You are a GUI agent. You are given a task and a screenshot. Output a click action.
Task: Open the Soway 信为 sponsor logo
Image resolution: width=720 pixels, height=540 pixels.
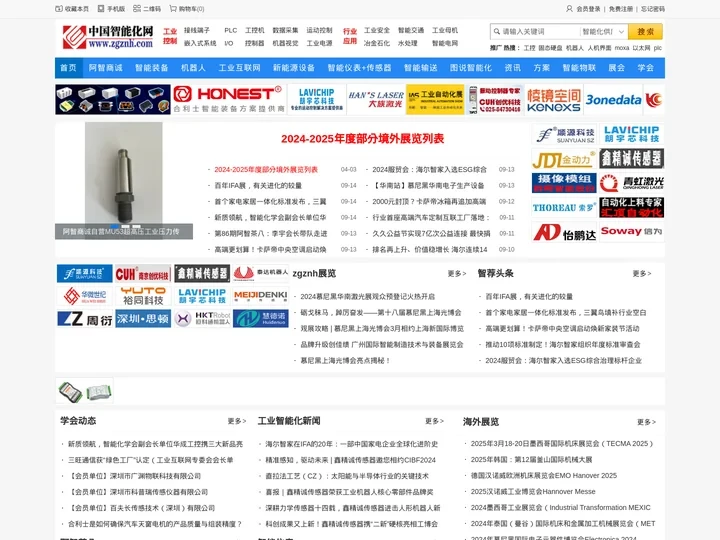631,232
